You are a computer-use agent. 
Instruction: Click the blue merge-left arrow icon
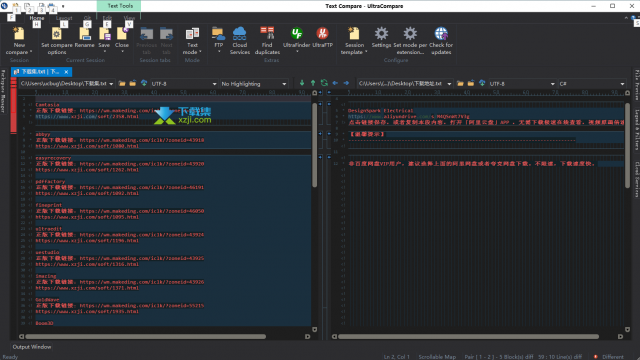point(335,83)
